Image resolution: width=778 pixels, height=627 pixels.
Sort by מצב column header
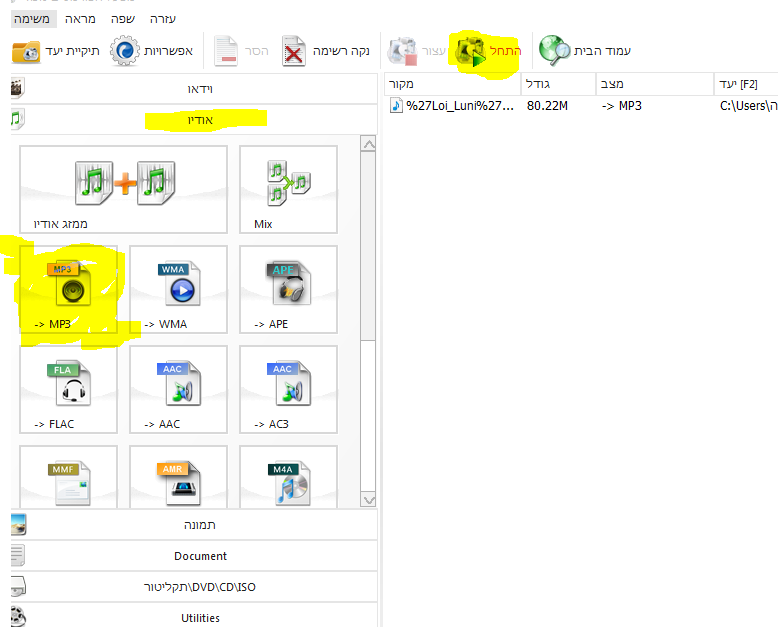pyautogui.click(x=654, y=84)
